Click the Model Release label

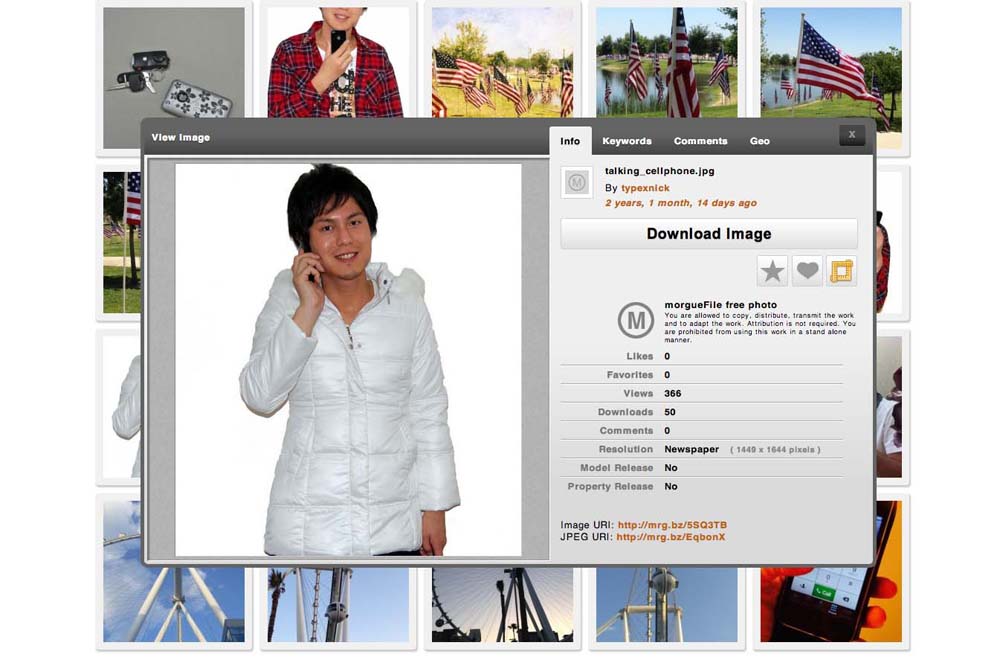616,468
